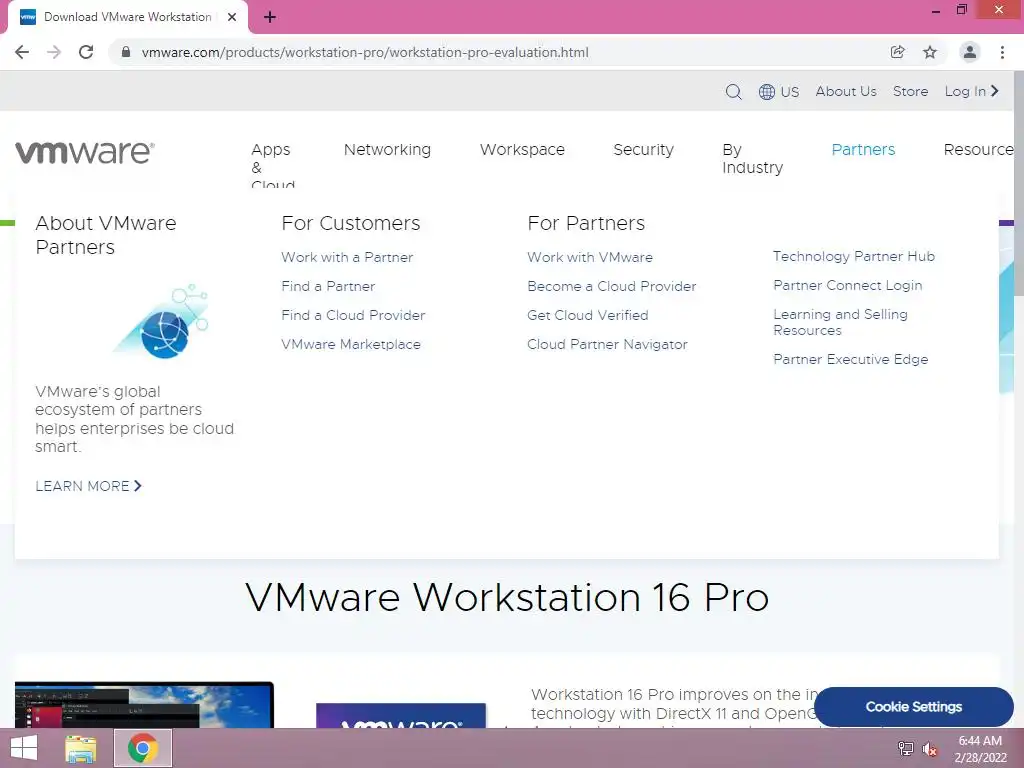Screen dimensions: 1024x768
Task: Open the network status tray icon
Action: pyautogui.click(x=906, y=748)
